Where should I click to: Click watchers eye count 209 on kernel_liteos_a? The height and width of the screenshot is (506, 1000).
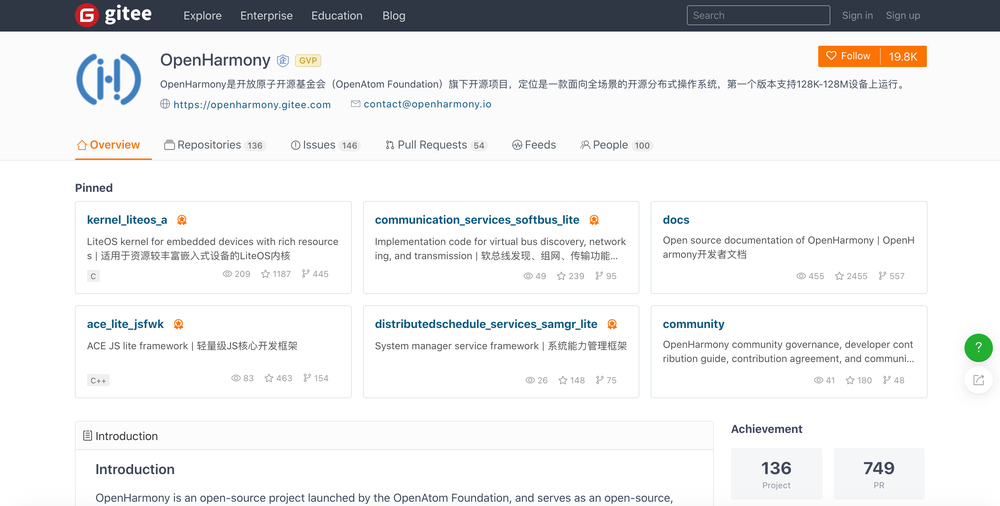point(236,274)
